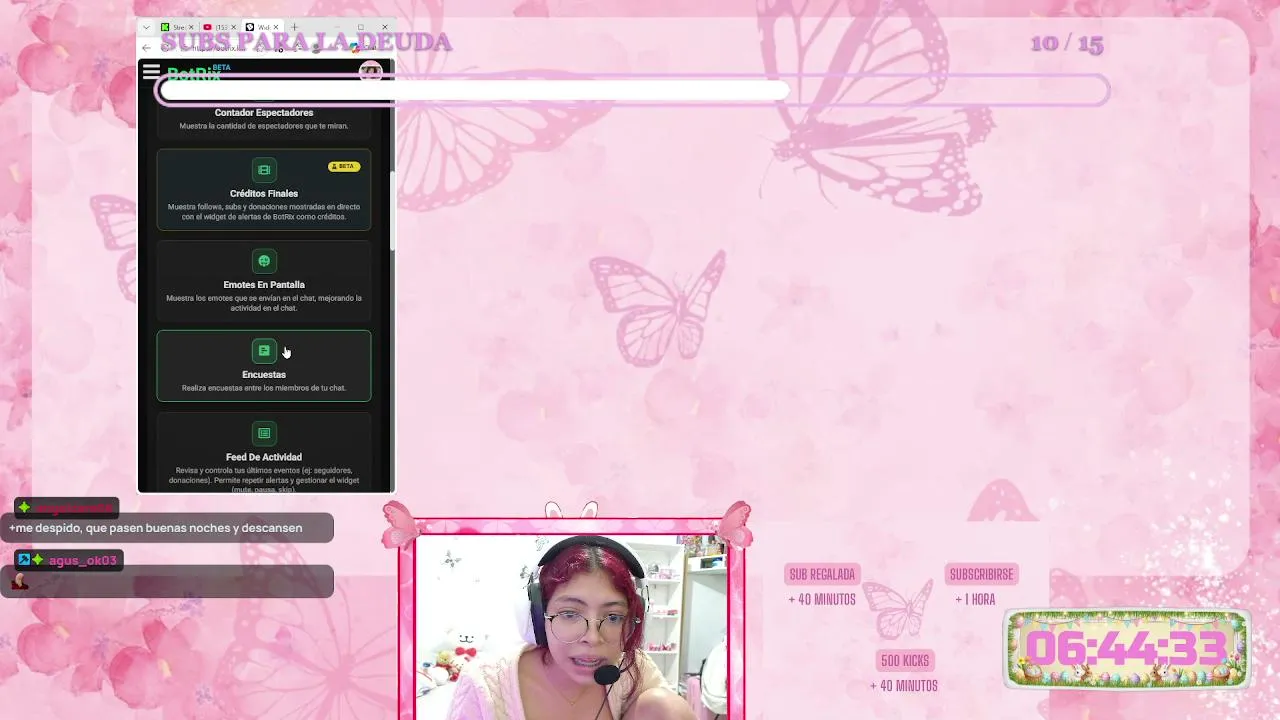Screen dimensions: 1280x720
Task: Click the Créditos Finales film icon
Action: click(264, 170)
